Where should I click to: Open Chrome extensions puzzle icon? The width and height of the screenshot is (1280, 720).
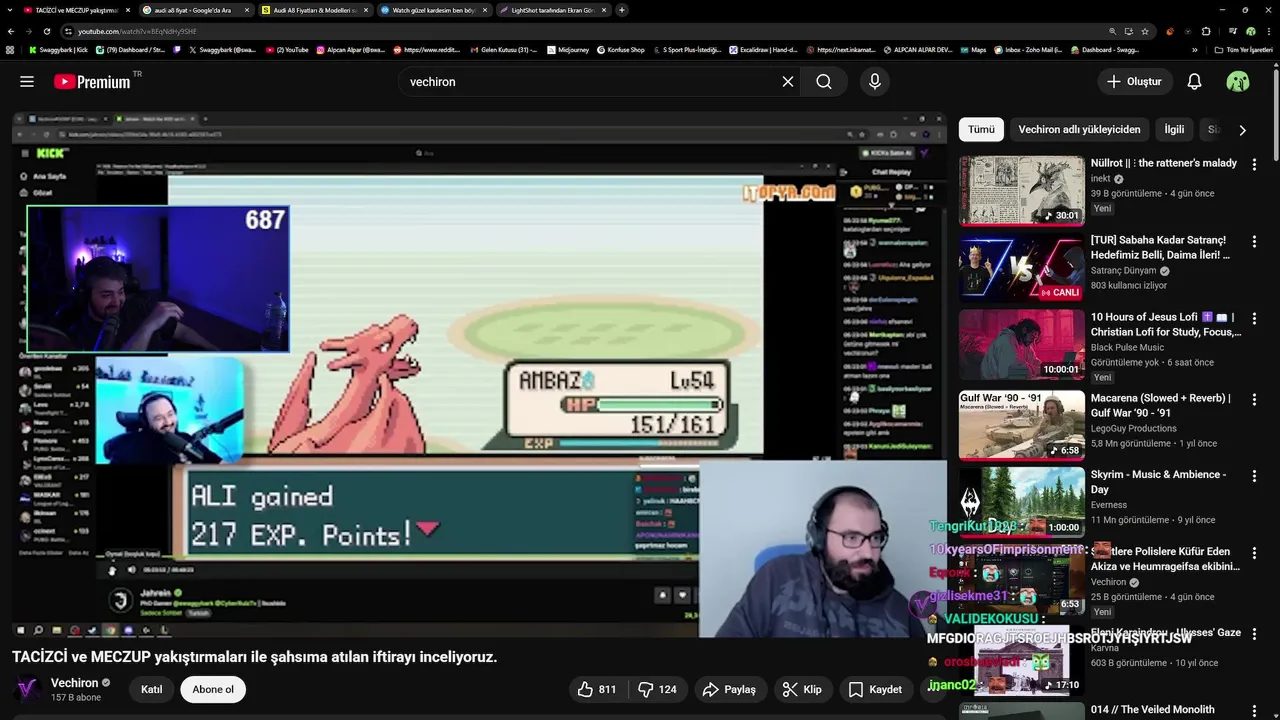tap(1206, 31)
